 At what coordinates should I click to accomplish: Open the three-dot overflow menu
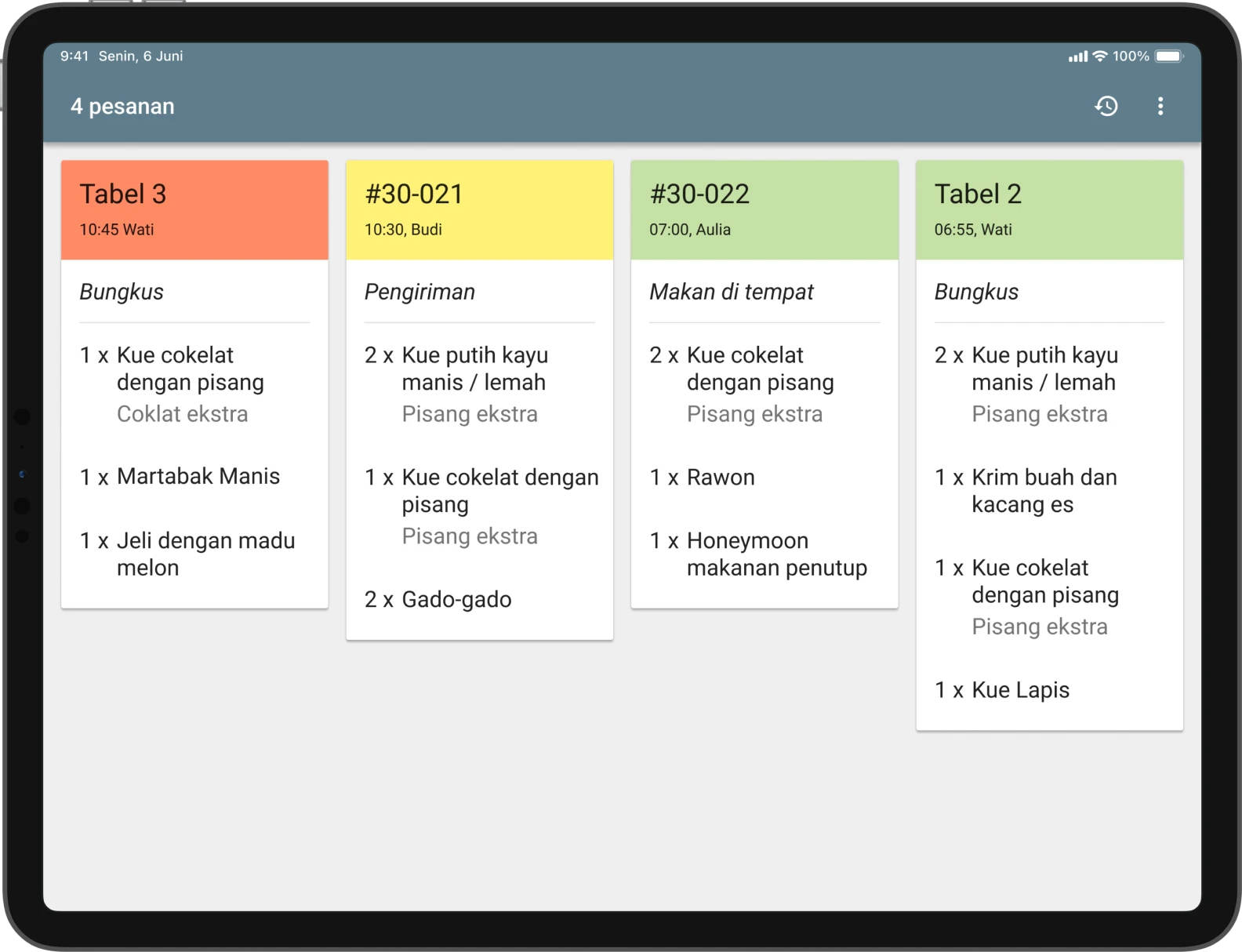(1160, 106)
